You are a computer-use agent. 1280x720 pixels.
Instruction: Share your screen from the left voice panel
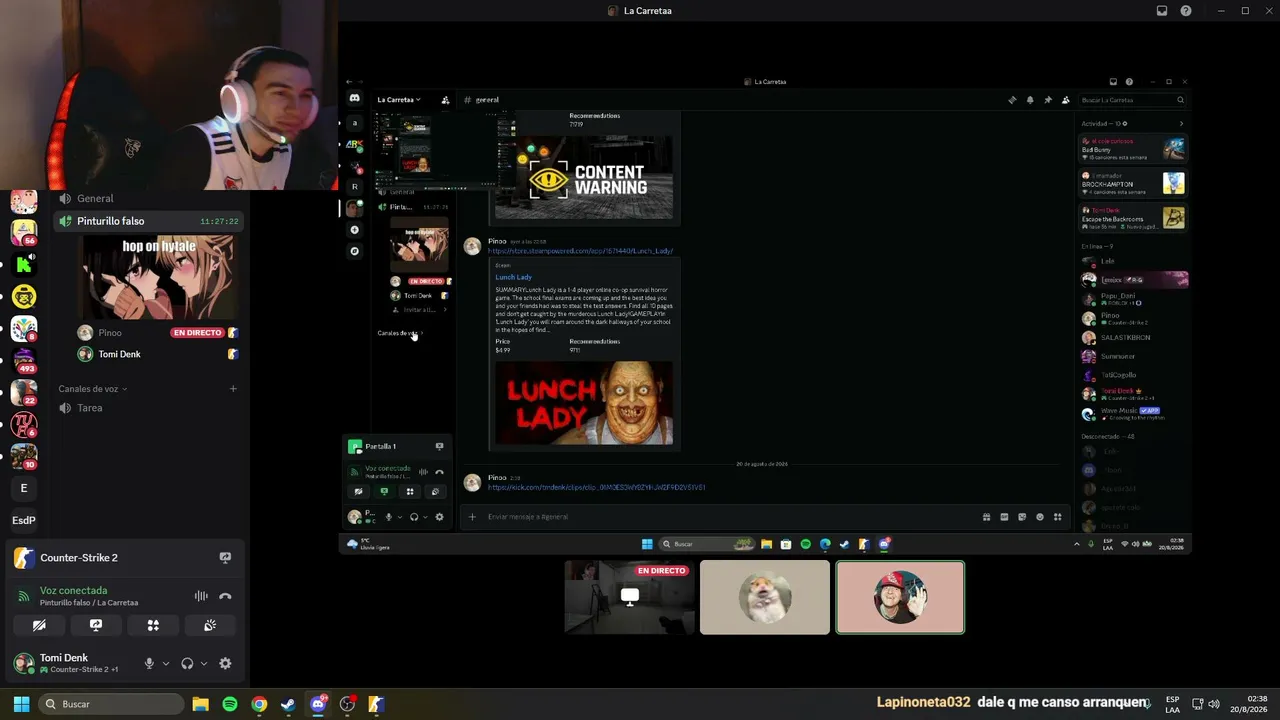[96, 625]
